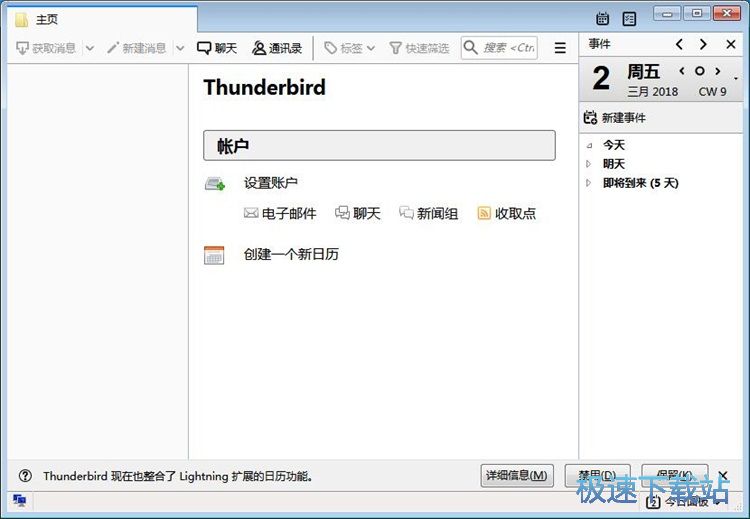Go to previous events pane view
750x519 pixels.
679,44
